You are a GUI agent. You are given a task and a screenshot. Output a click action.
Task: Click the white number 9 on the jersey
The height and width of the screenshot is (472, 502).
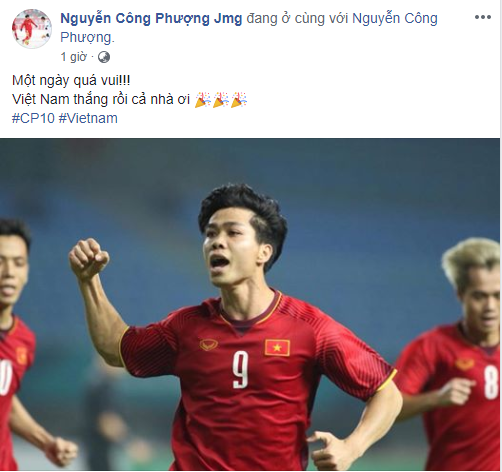click(x=241, y=369)
